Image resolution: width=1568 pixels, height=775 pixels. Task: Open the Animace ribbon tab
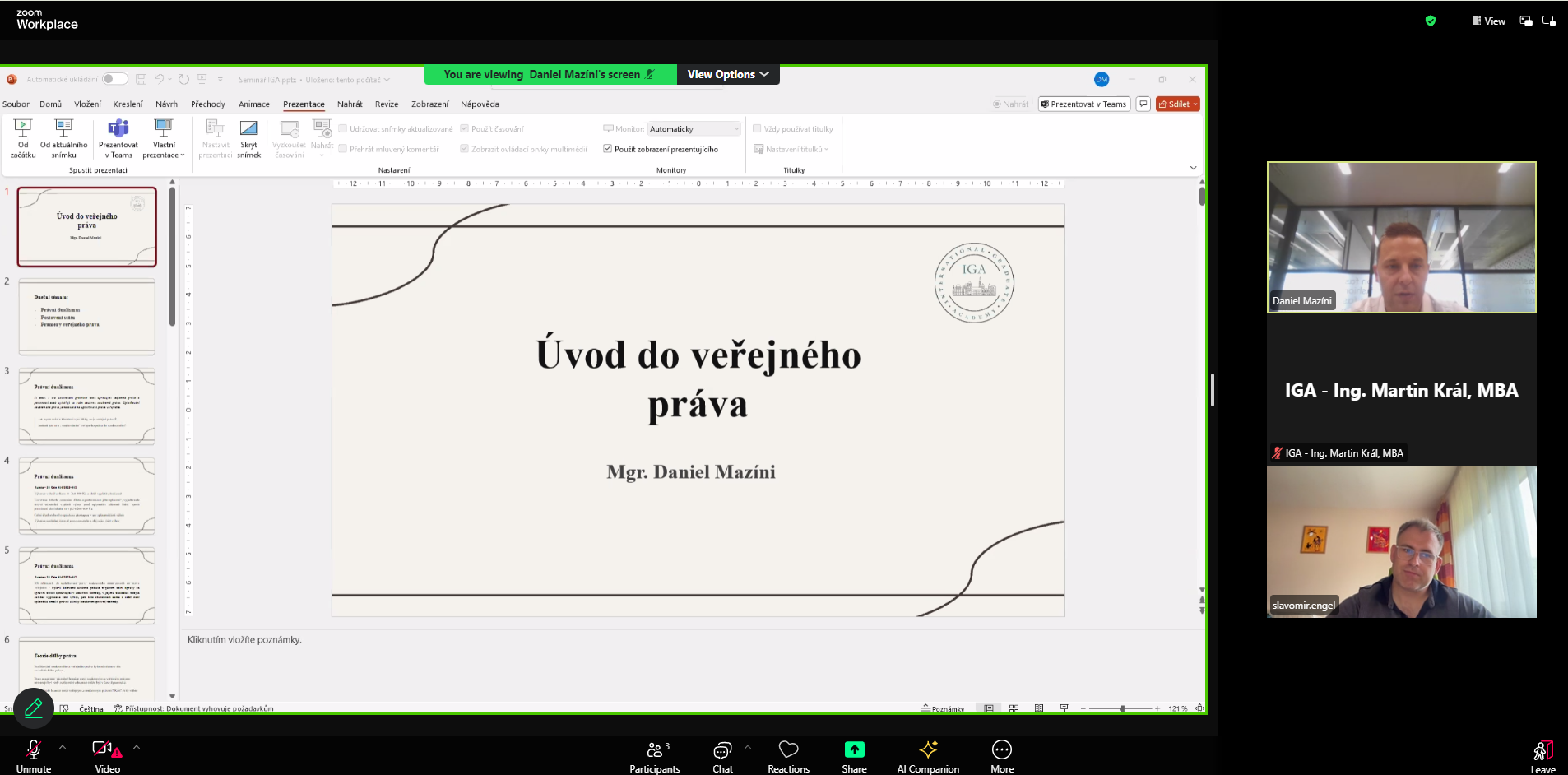[x=253, y=104]
